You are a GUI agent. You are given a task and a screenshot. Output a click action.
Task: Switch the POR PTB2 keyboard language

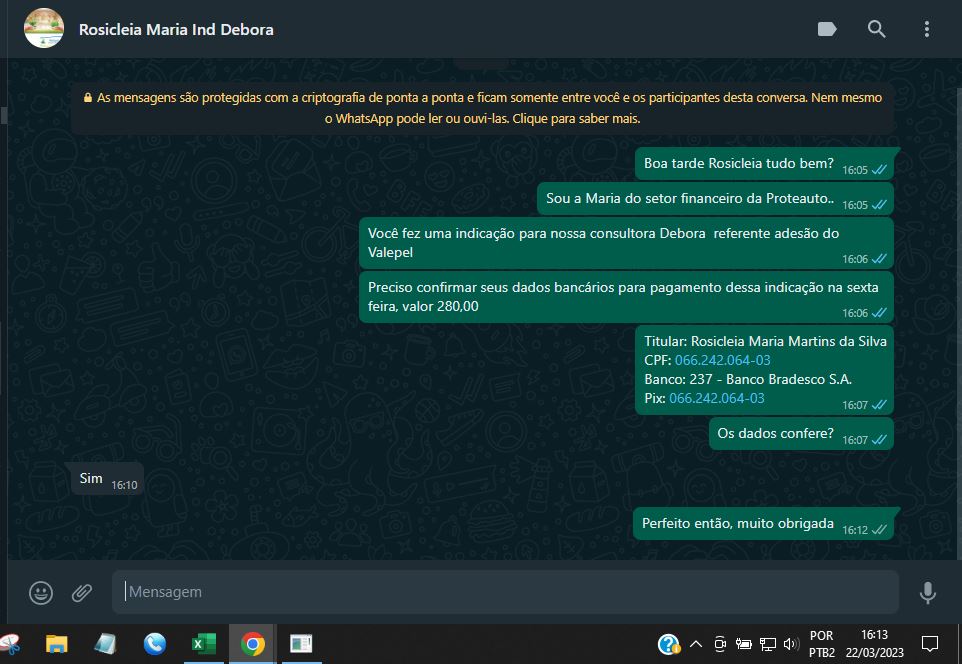tap(821, 644)
